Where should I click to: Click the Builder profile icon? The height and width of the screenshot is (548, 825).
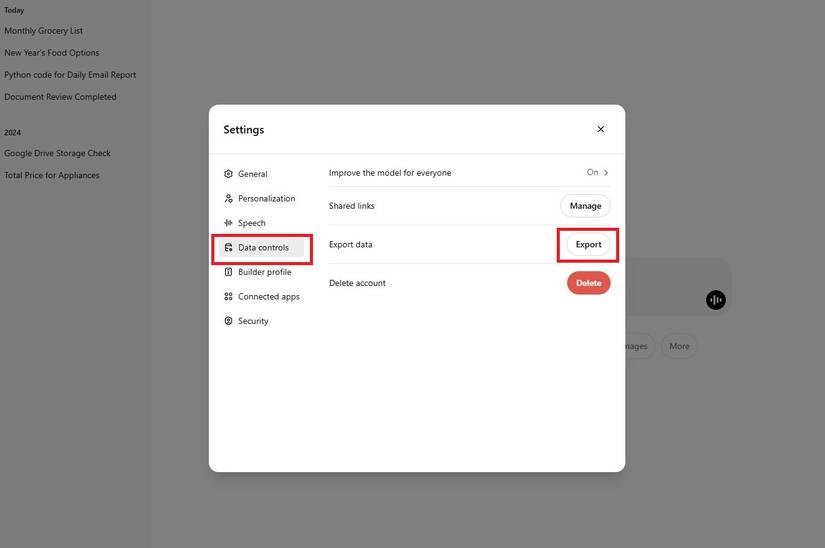coord(228,272)
